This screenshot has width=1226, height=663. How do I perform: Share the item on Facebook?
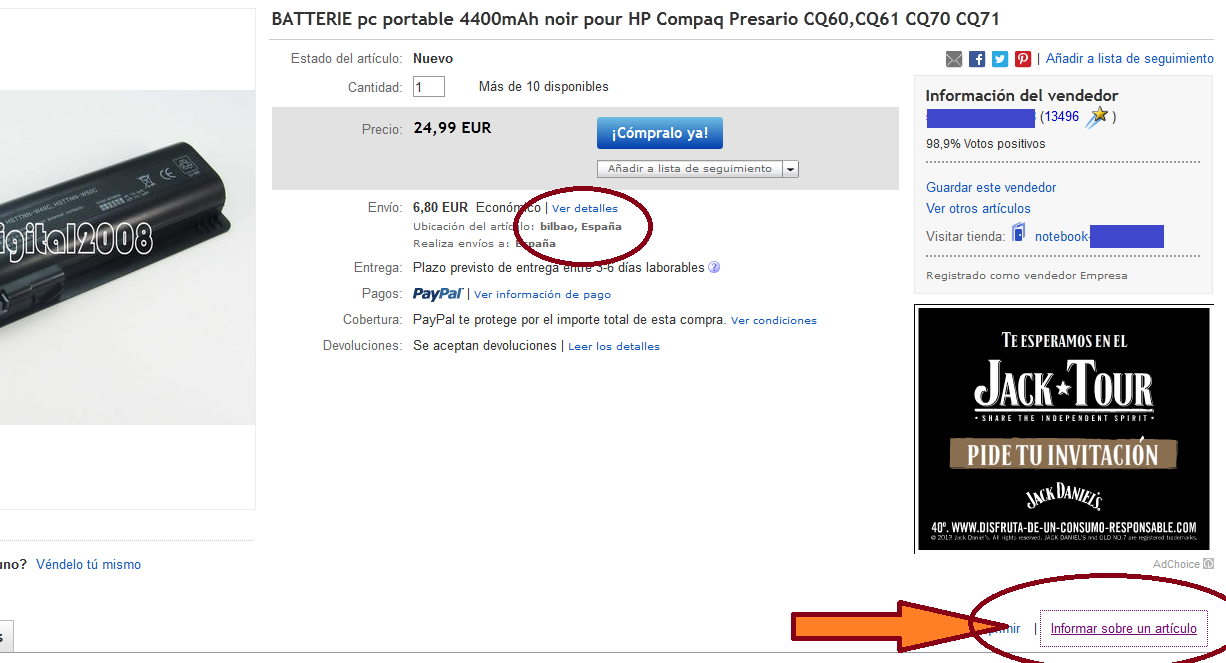coord(977,59)
